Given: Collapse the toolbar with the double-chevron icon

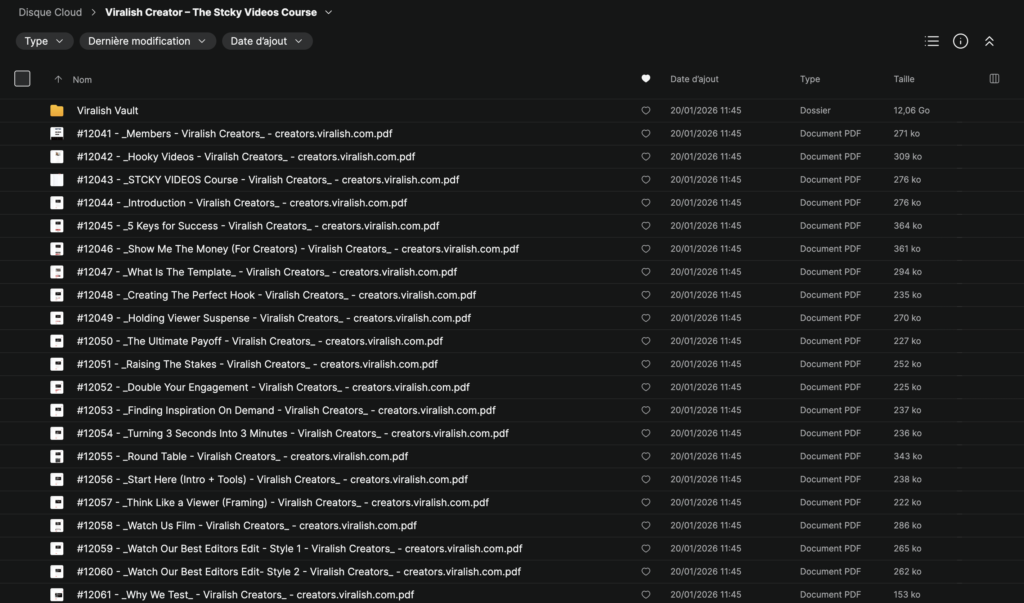Looking at the screenshot, I should click(989, 41).
